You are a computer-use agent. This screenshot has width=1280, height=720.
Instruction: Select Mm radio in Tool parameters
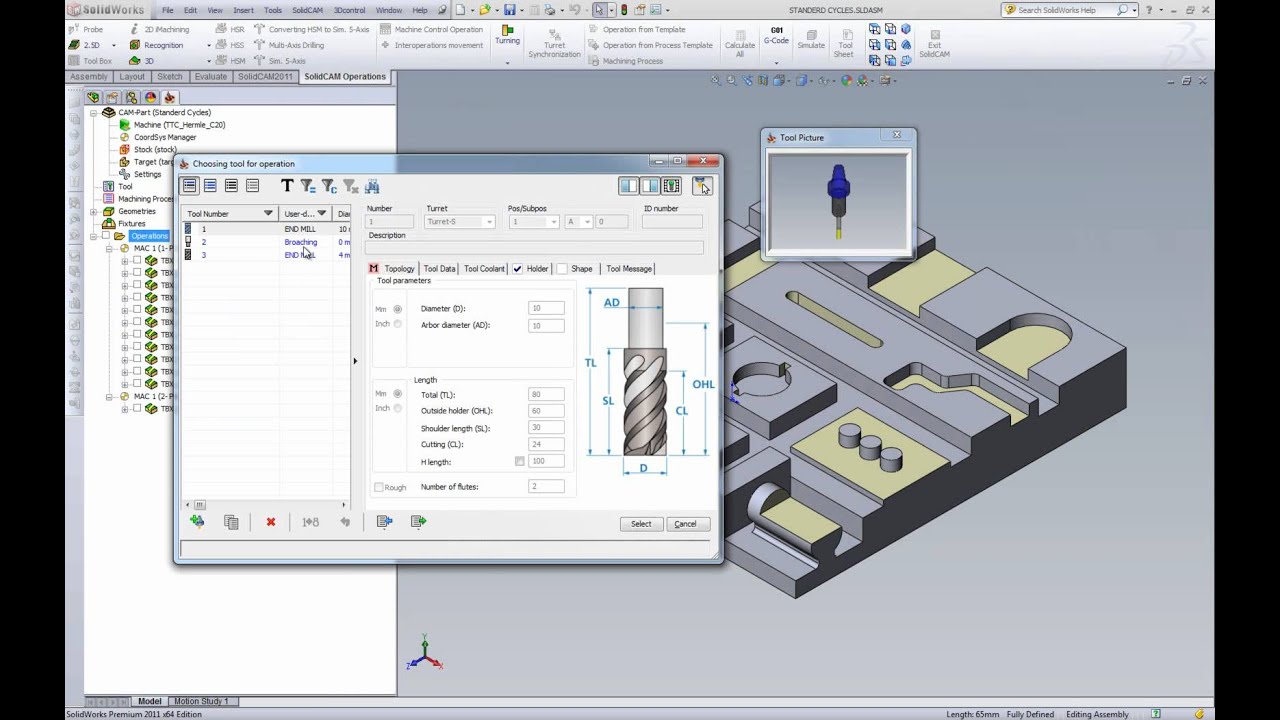[x=397, y=309]
